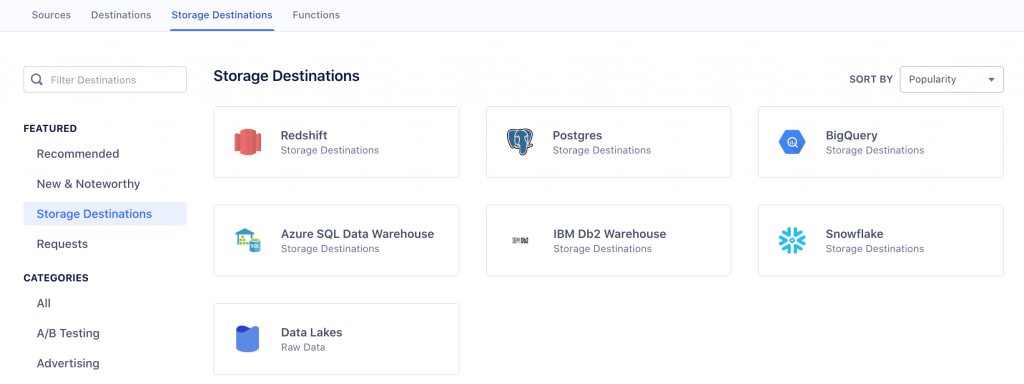Click the search magnifier icon
The width and height of the screenshot is (1024, 384).
[37, 80]
